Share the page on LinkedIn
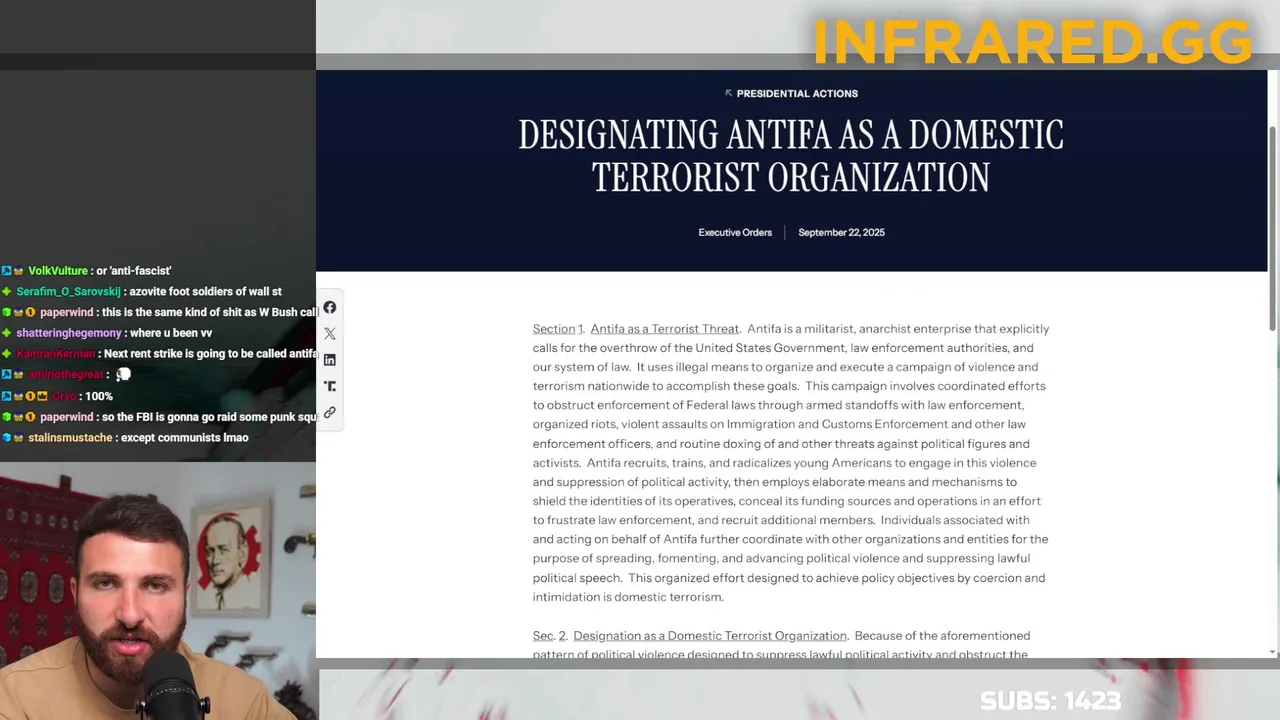The height and width of the screenshot is (720, 1280). 330,360
